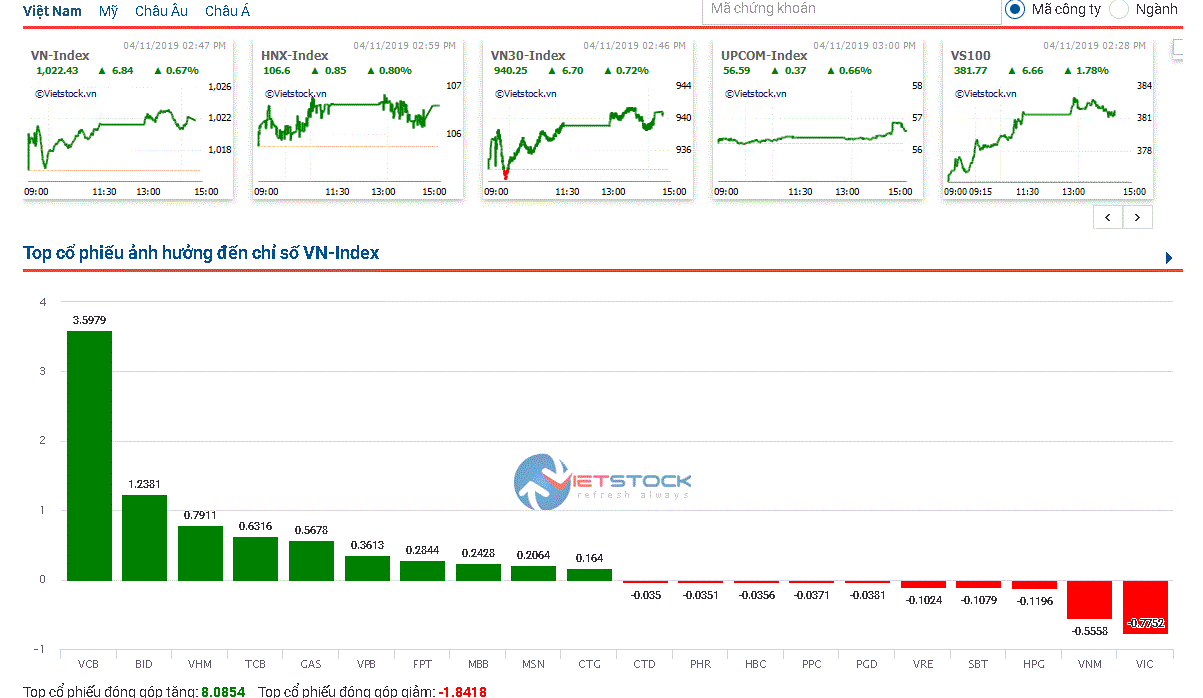Click the blue triangle beside VN-Index heading
This screenshot has height=698, width=1203.
click(x=1168, y=258)
